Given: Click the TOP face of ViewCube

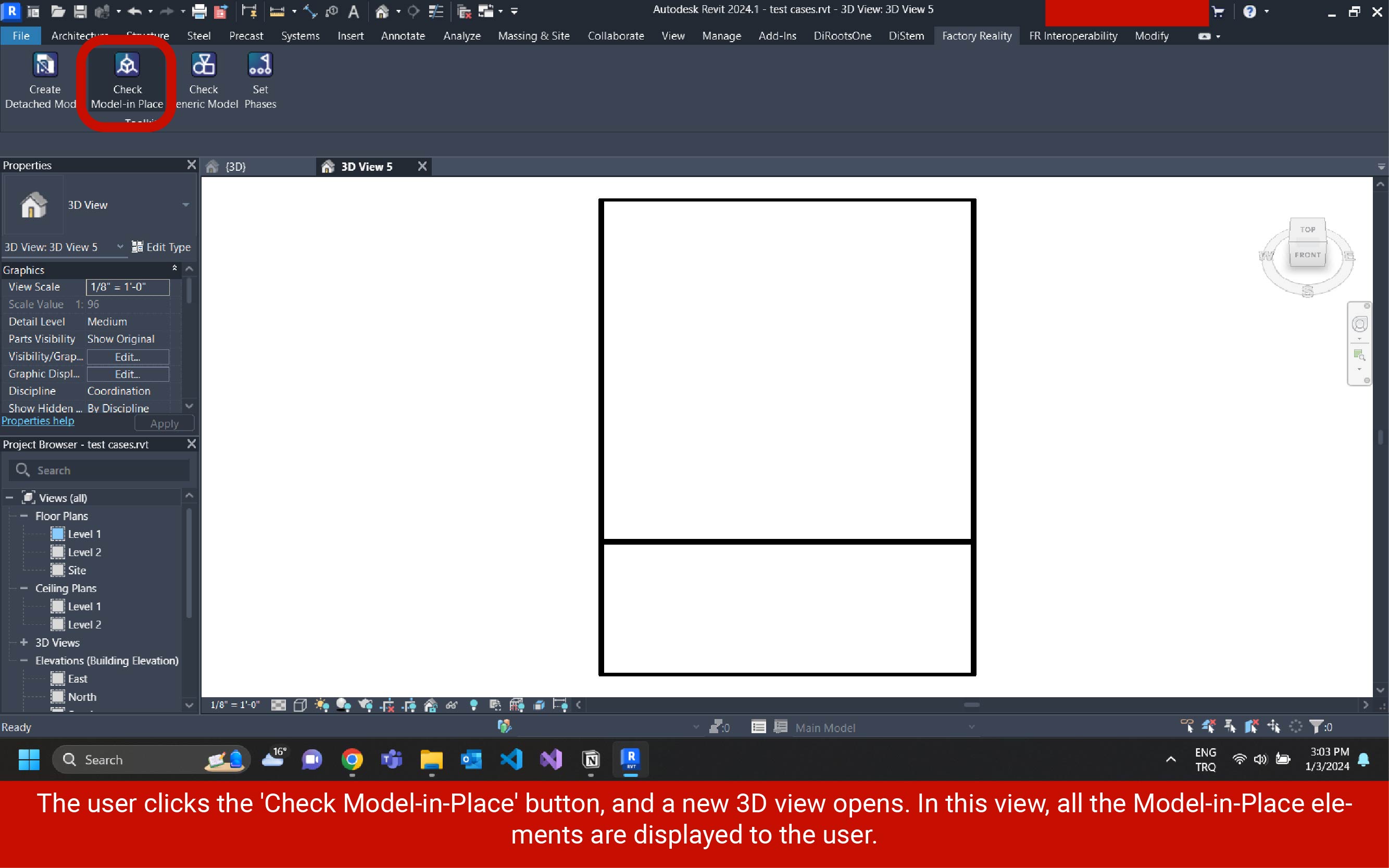Looking at the screenshot, I should [x=1307, y=229].
